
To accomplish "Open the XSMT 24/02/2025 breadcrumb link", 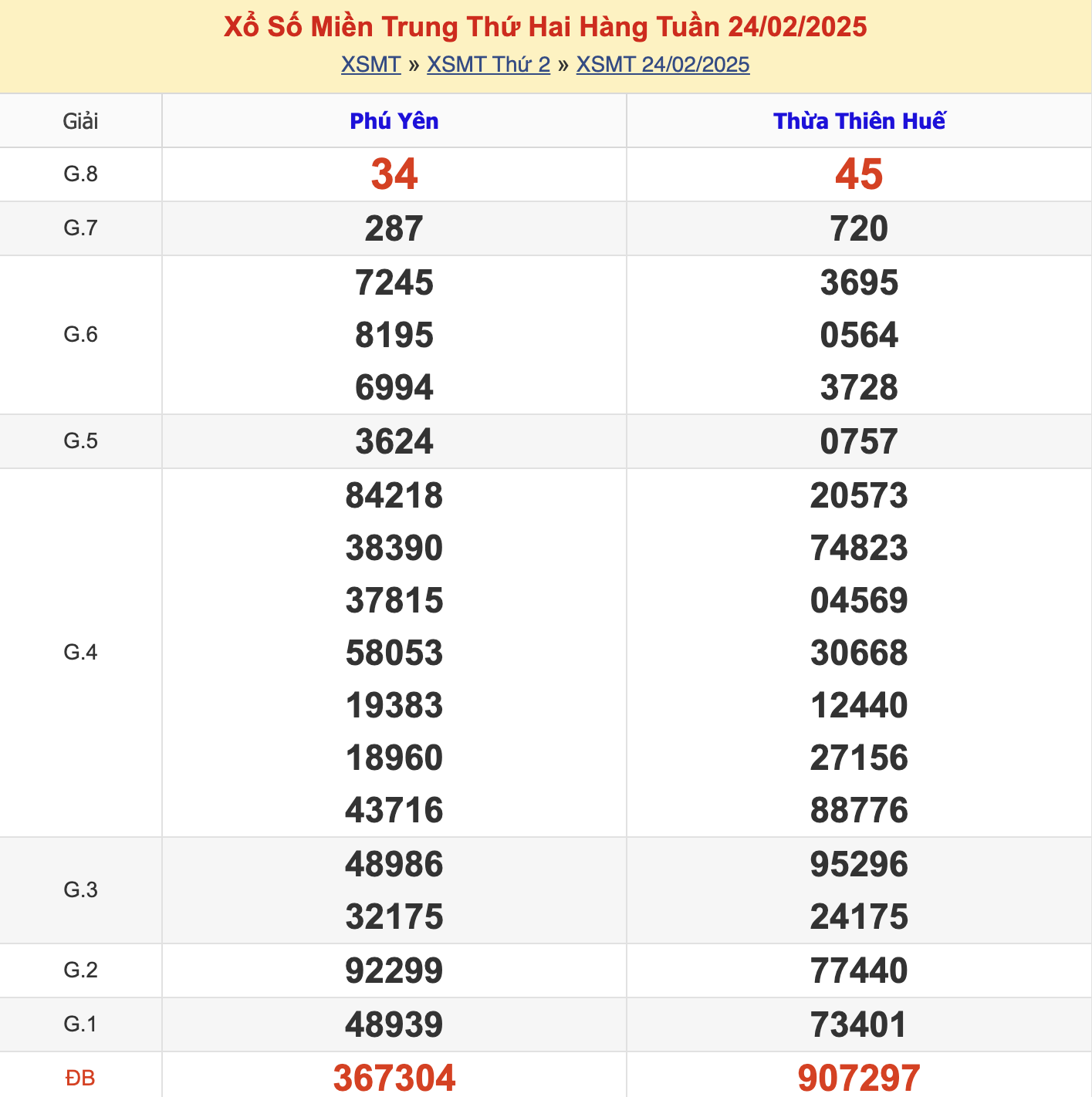I will 663,64.
